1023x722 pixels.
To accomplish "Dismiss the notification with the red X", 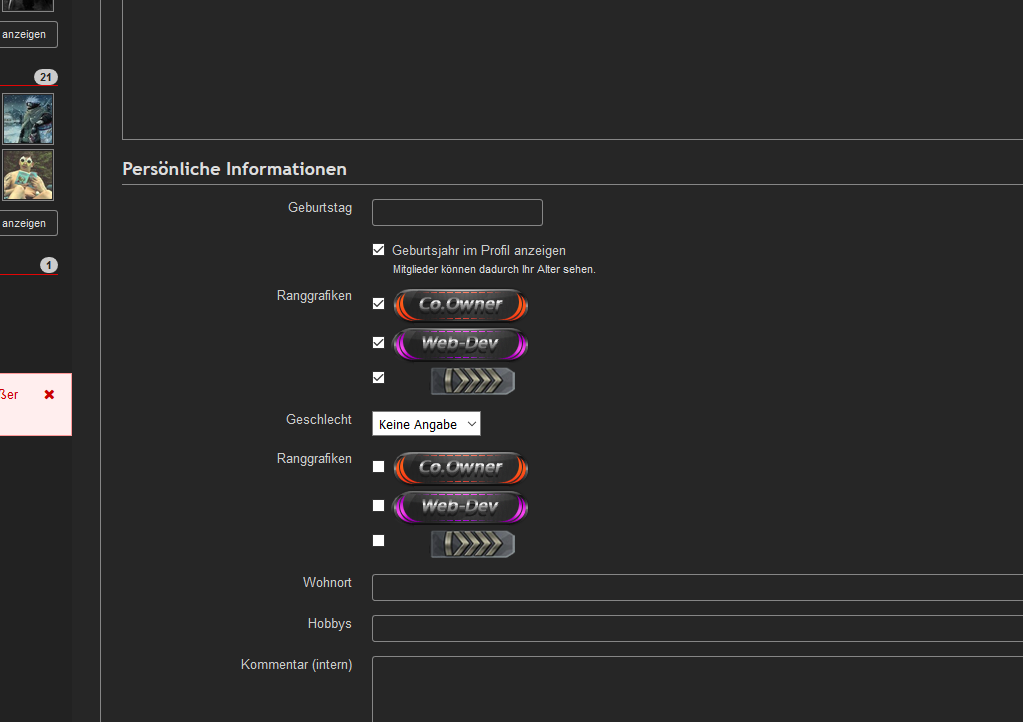I will 49,395.
